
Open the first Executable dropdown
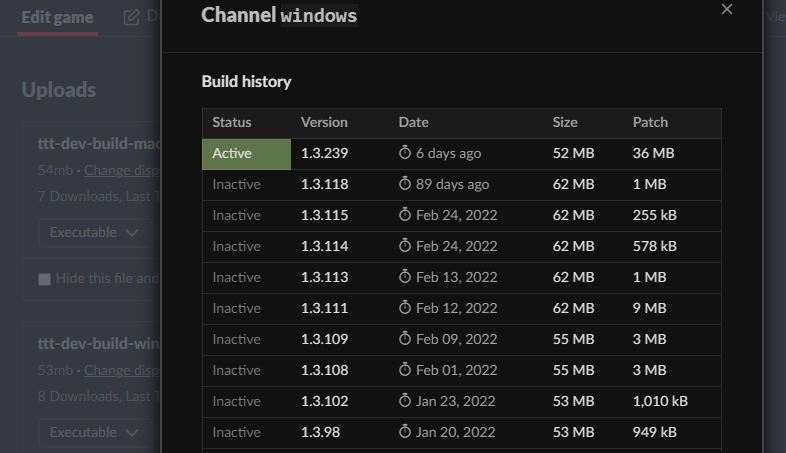tap(94, 232)
